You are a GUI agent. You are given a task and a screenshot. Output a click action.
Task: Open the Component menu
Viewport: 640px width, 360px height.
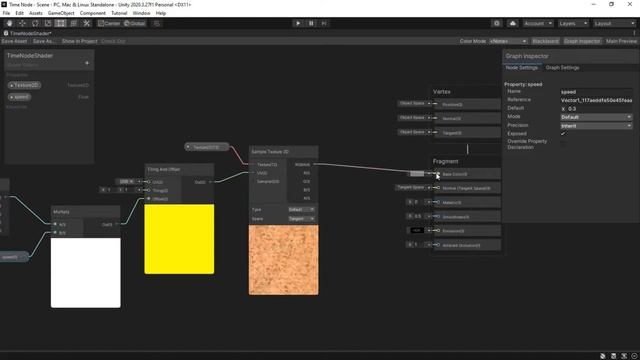[93, 13]
